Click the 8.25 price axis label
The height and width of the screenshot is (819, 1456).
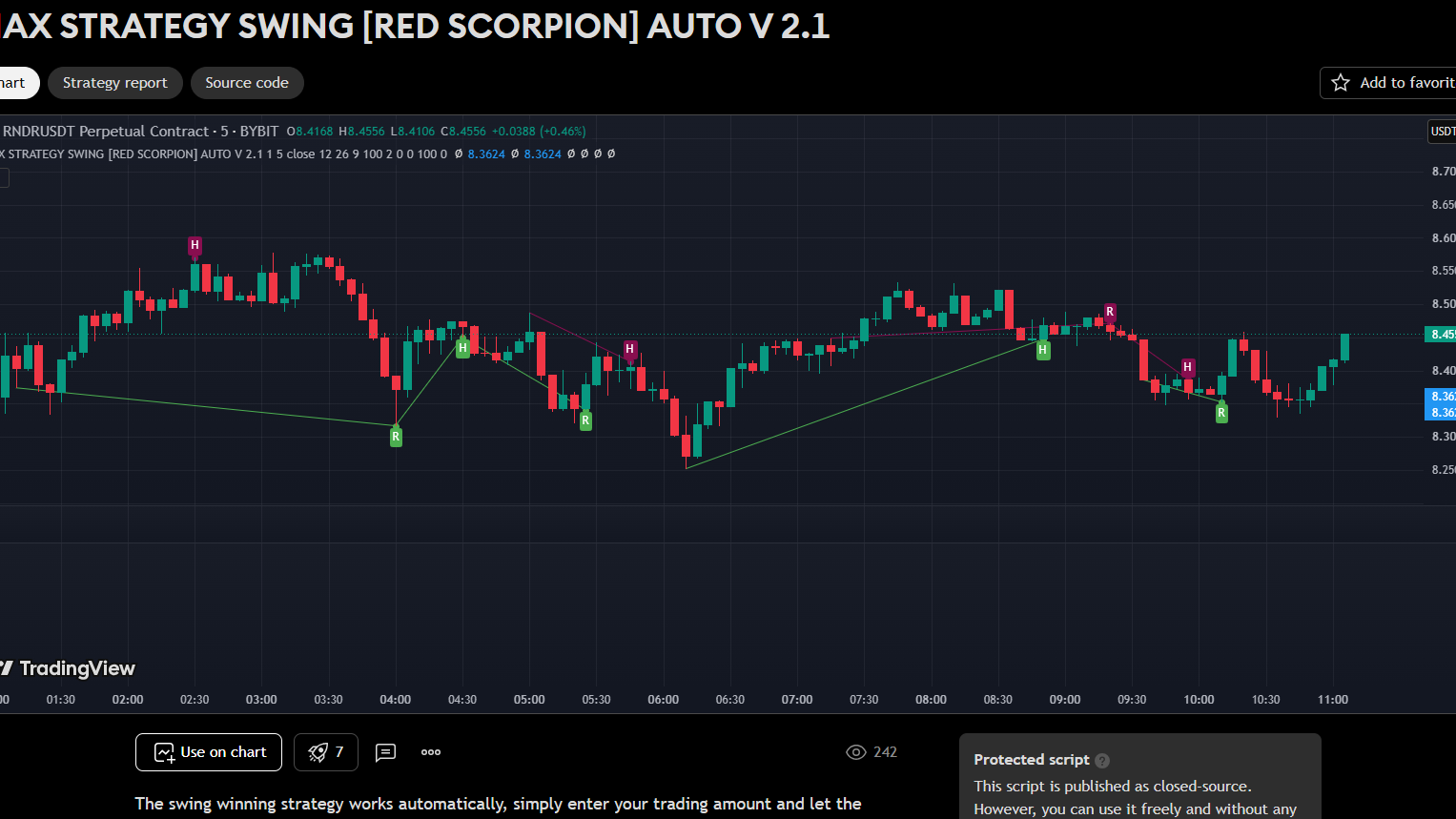click(x=1443, y=470)
